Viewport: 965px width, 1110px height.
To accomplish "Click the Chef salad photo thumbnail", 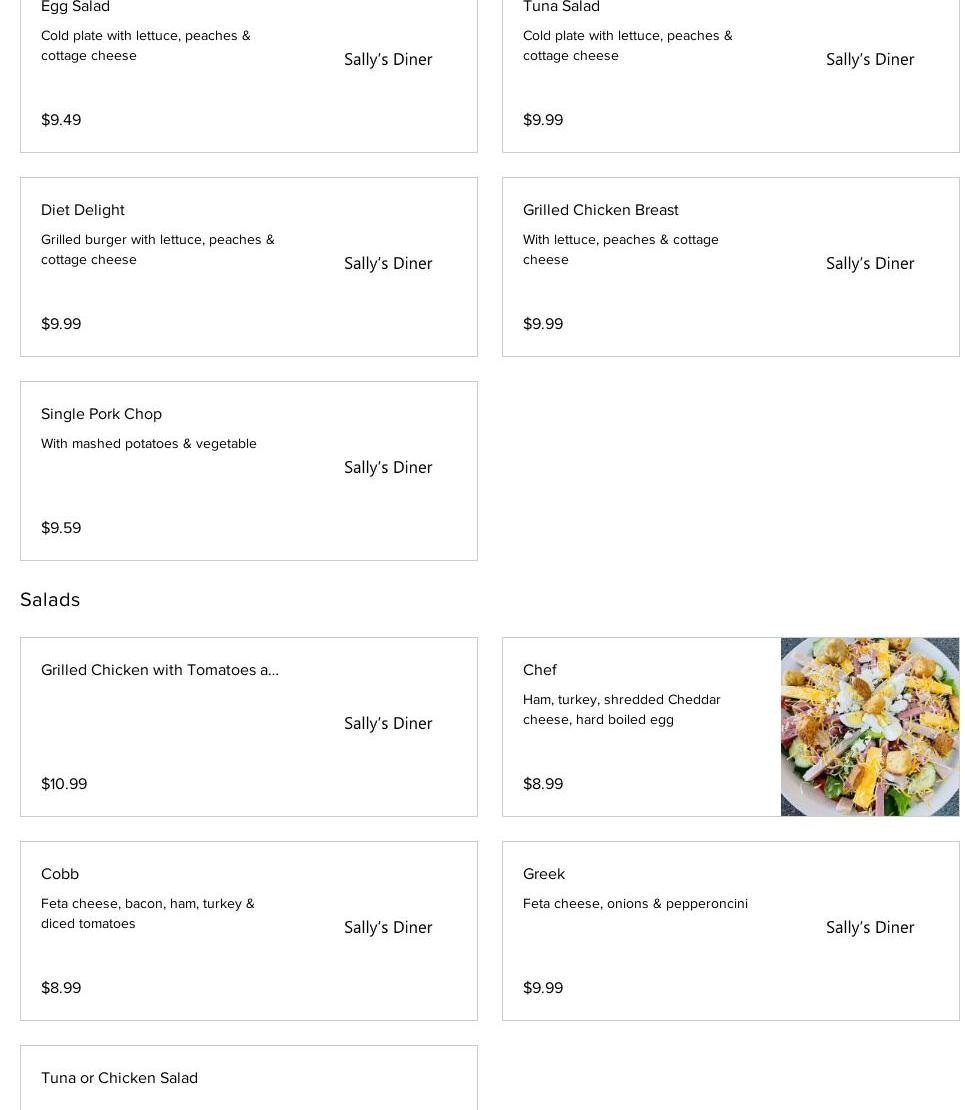I will (x=869, y=727).
